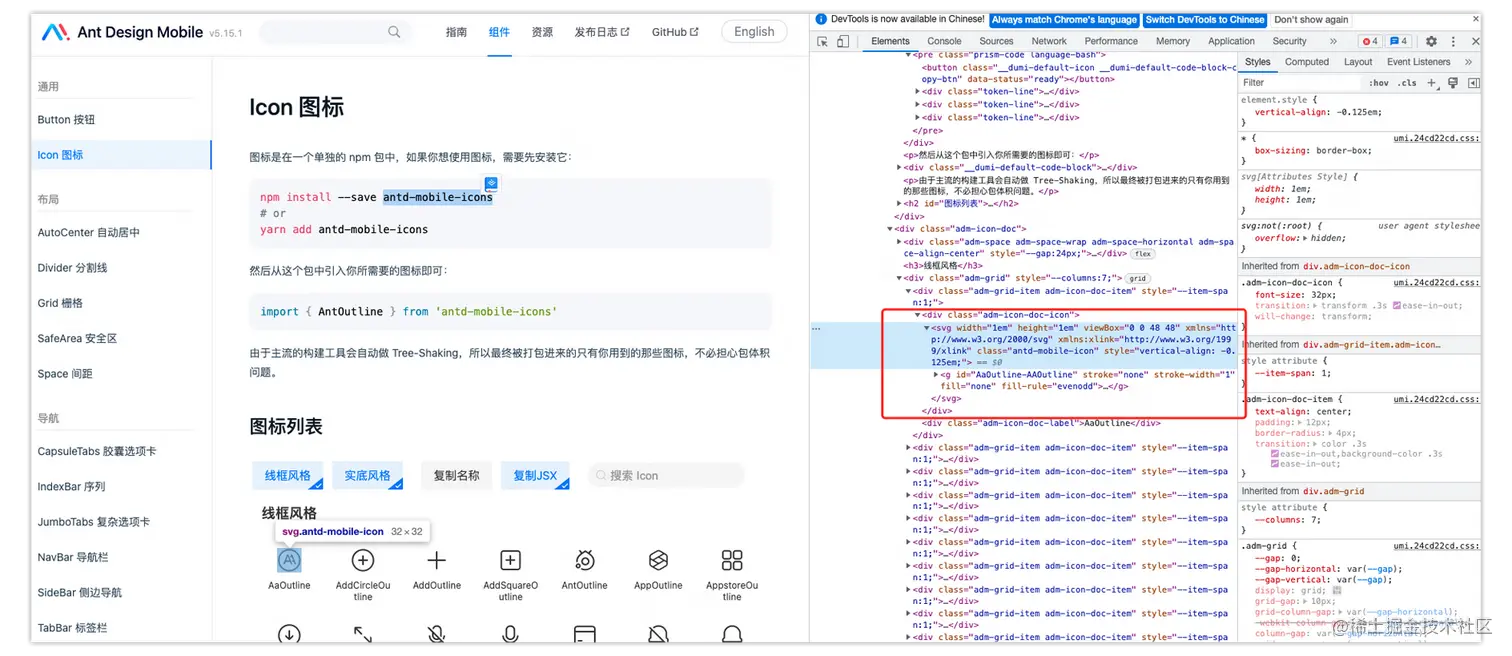Toggle the grid badge on the adm-grid element
Image resolution: width=1512 pixels, height=656 pixels.
click(x=1137, y=278)
